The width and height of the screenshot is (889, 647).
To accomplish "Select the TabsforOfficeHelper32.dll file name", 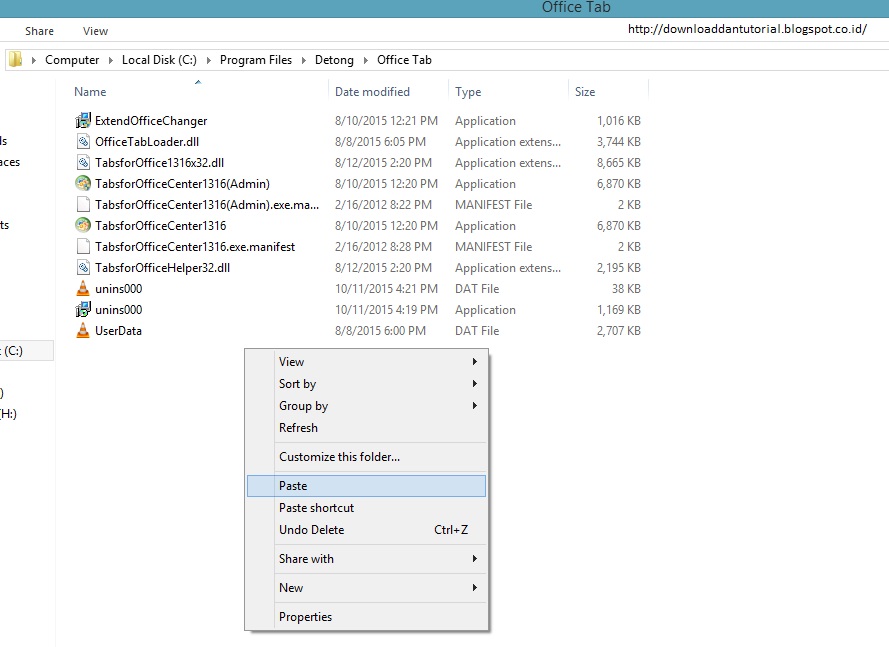I will (162, 268).
